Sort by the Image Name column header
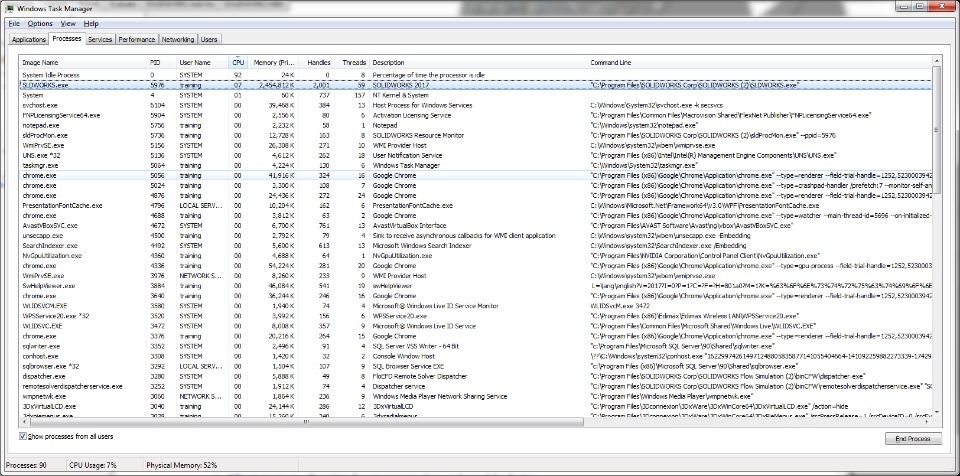Viewport: 960px width, 476px height. tap(41, 62)
